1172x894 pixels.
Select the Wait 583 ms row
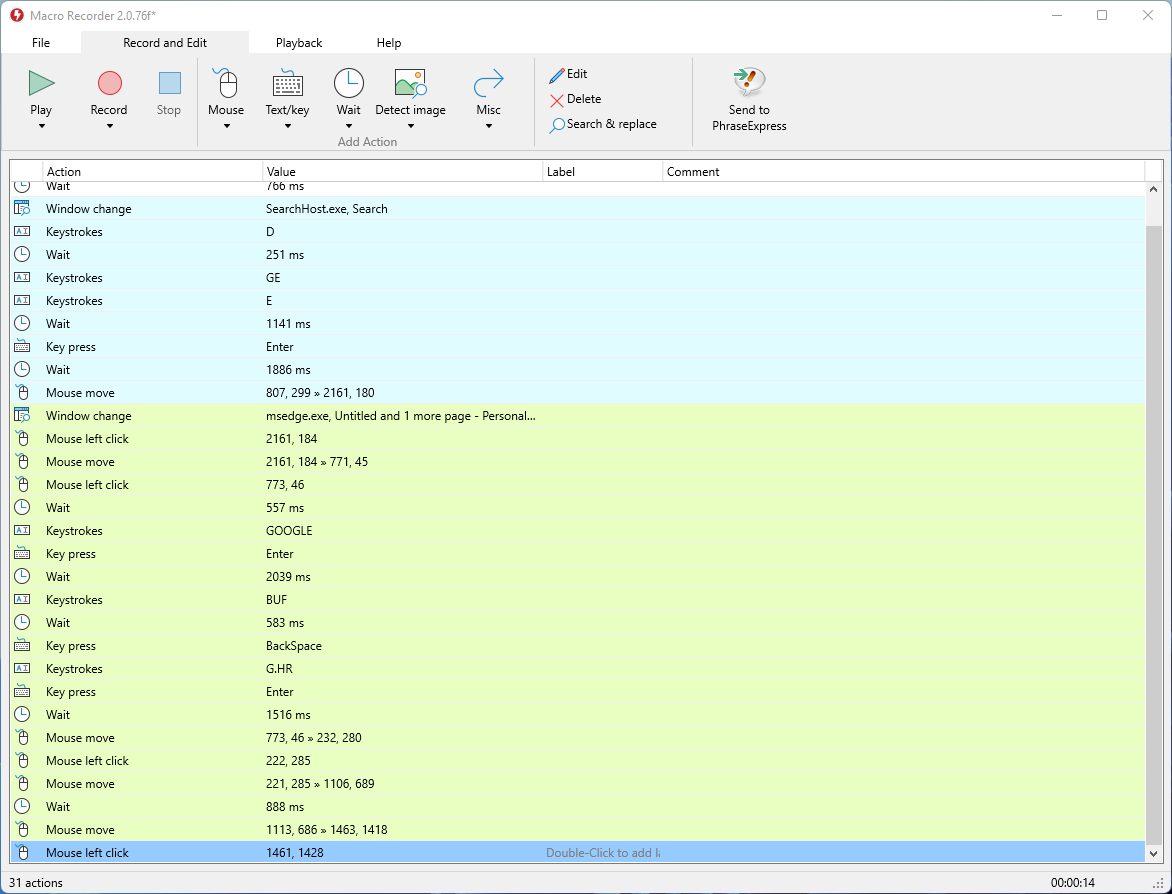click(x=578, y=623)
